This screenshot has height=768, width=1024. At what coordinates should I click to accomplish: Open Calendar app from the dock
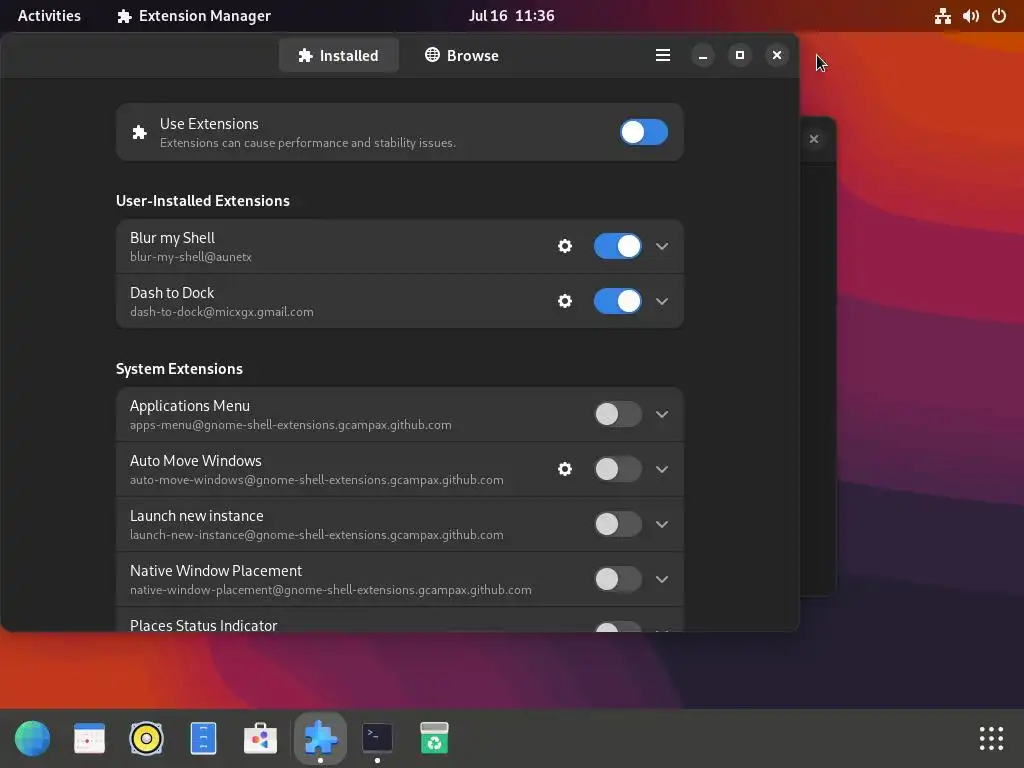(x=89, y=739)
